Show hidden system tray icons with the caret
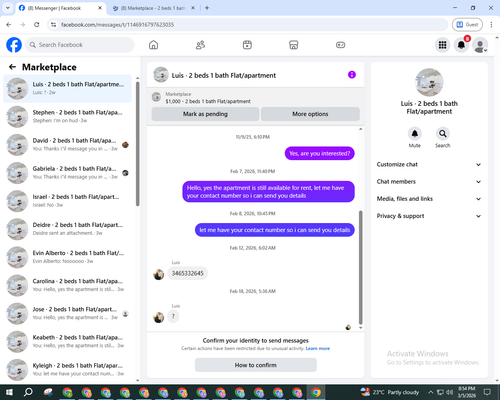 (x=430, y=392)
